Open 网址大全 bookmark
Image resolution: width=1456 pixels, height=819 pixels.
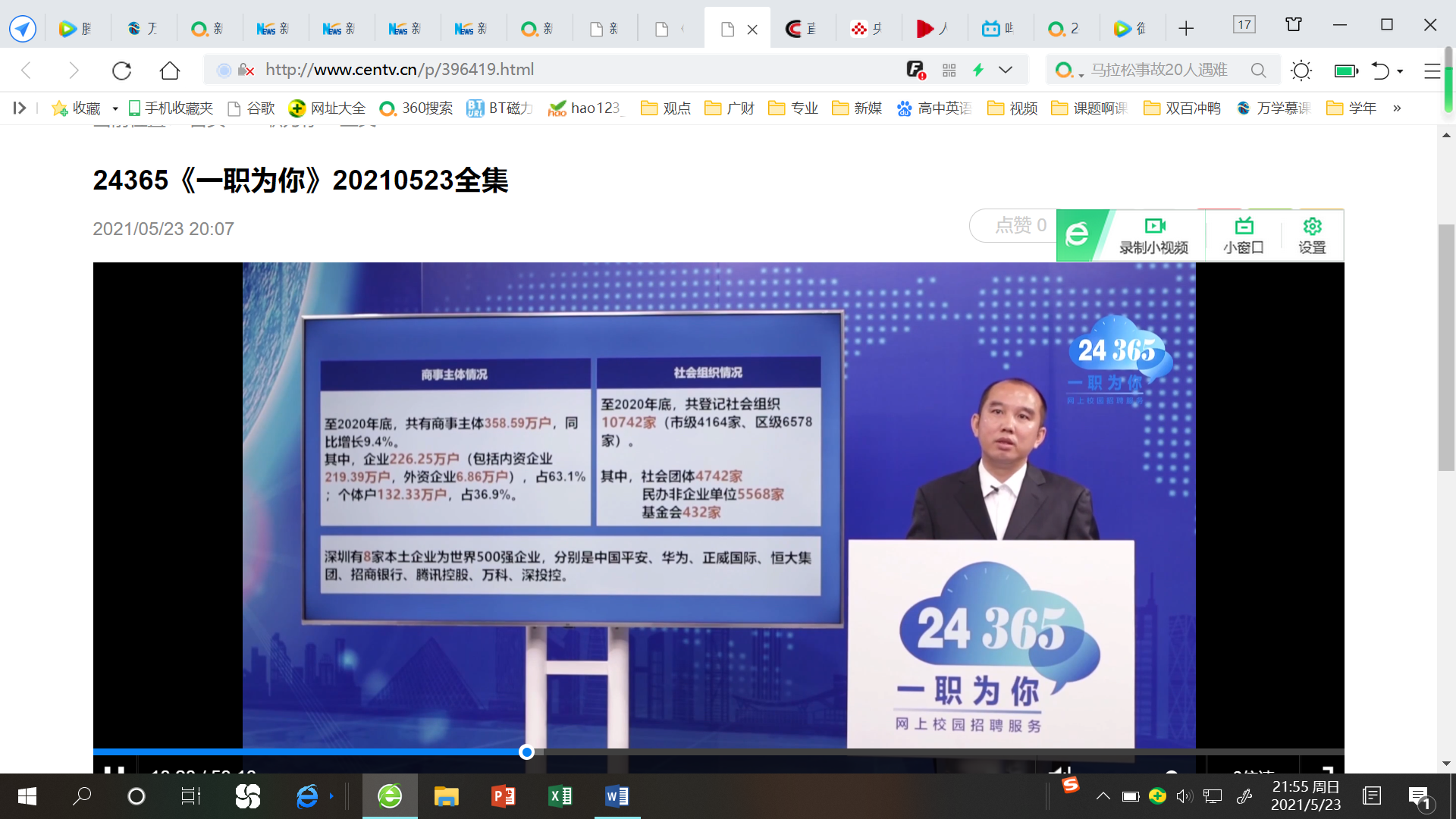328,108
